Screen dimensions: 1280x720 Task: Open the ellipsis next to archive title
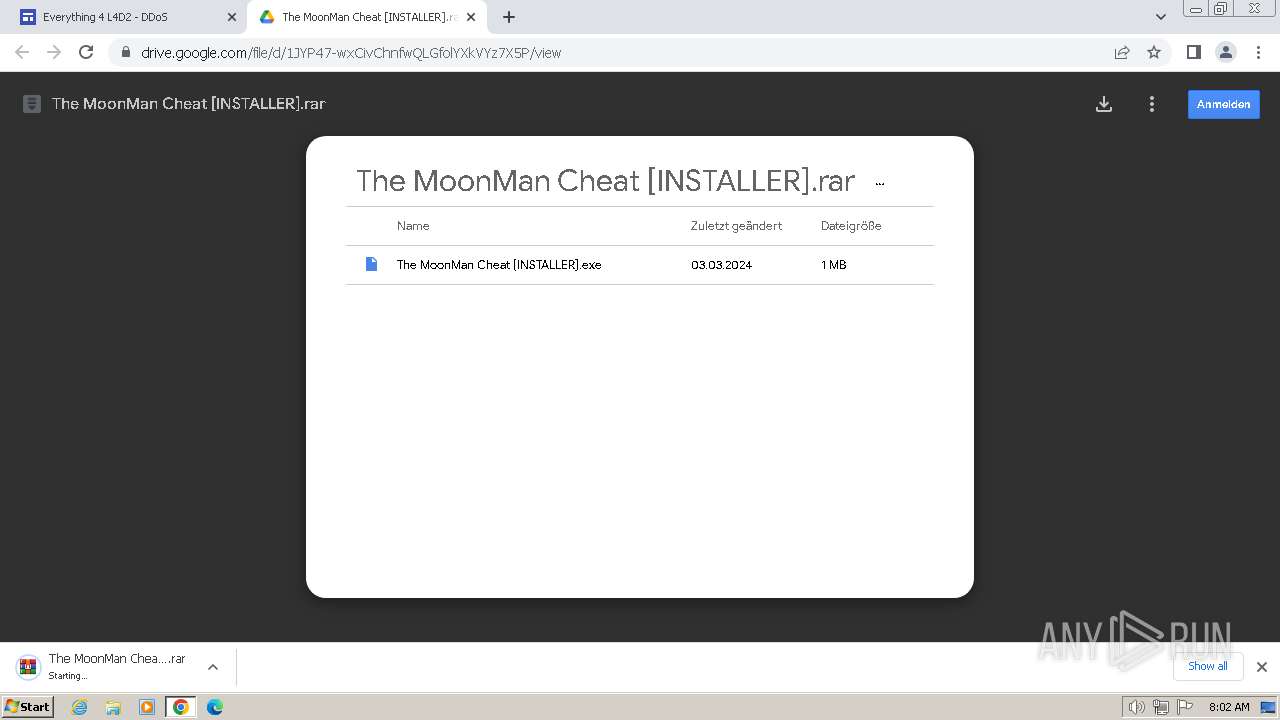tap(879, 183)
